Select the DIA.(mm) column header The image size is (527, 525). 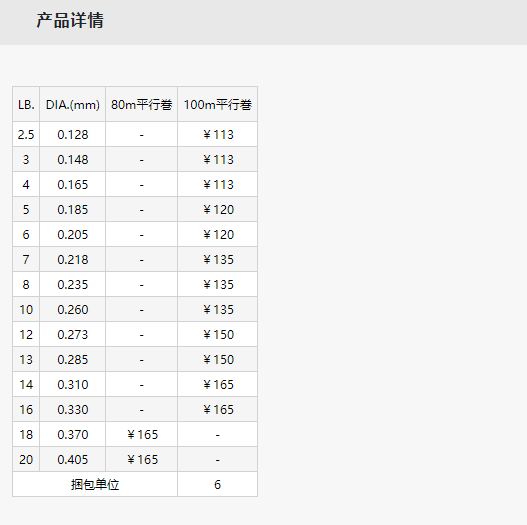(x=73, y=105)
